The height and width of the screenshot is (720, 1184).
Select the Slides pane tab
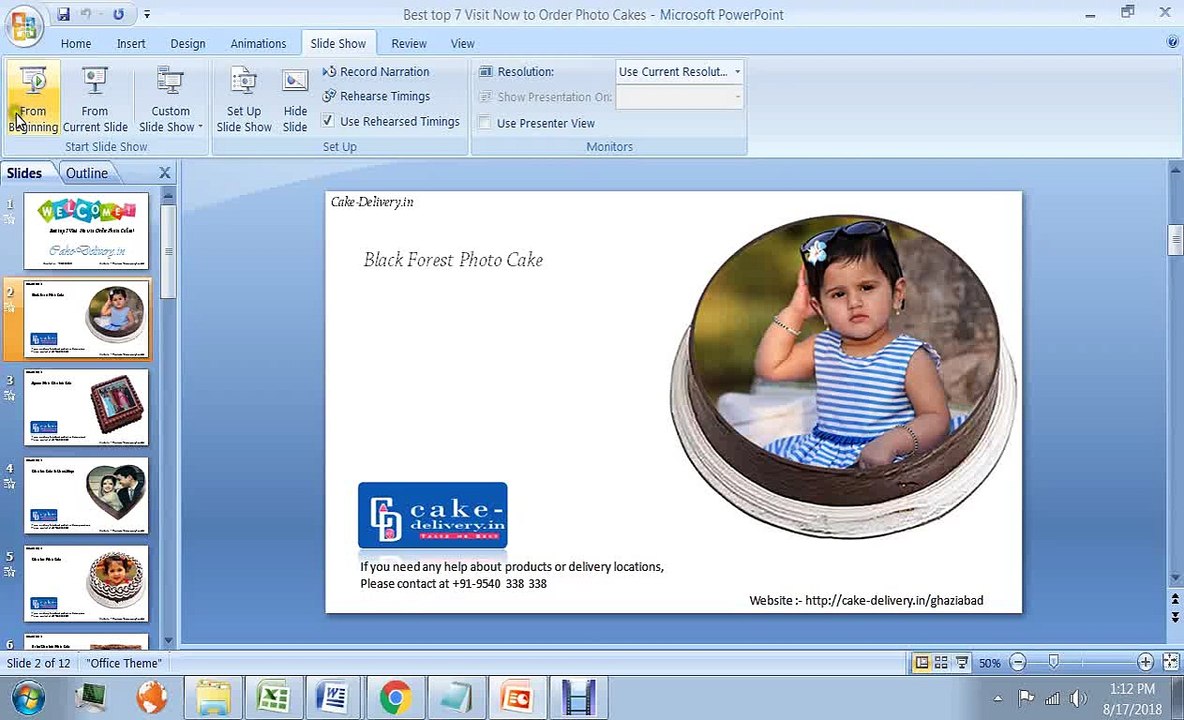tap(24, 173)
